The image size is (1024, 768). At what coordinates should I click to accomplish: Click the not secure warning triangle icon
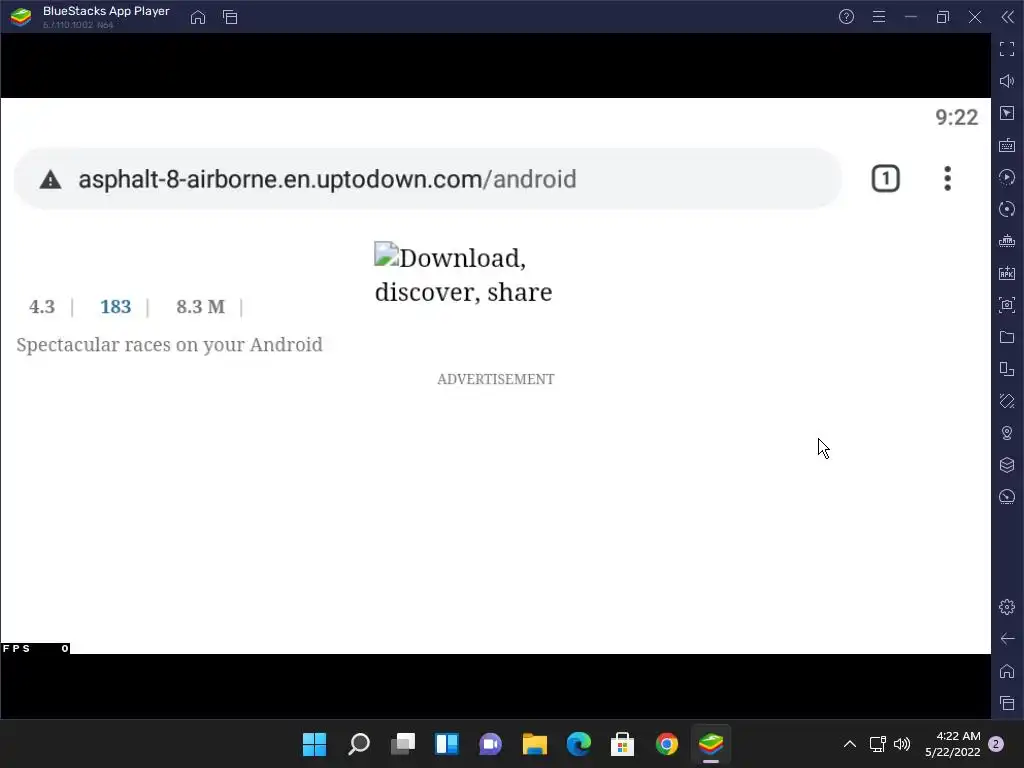click(50, 179)
